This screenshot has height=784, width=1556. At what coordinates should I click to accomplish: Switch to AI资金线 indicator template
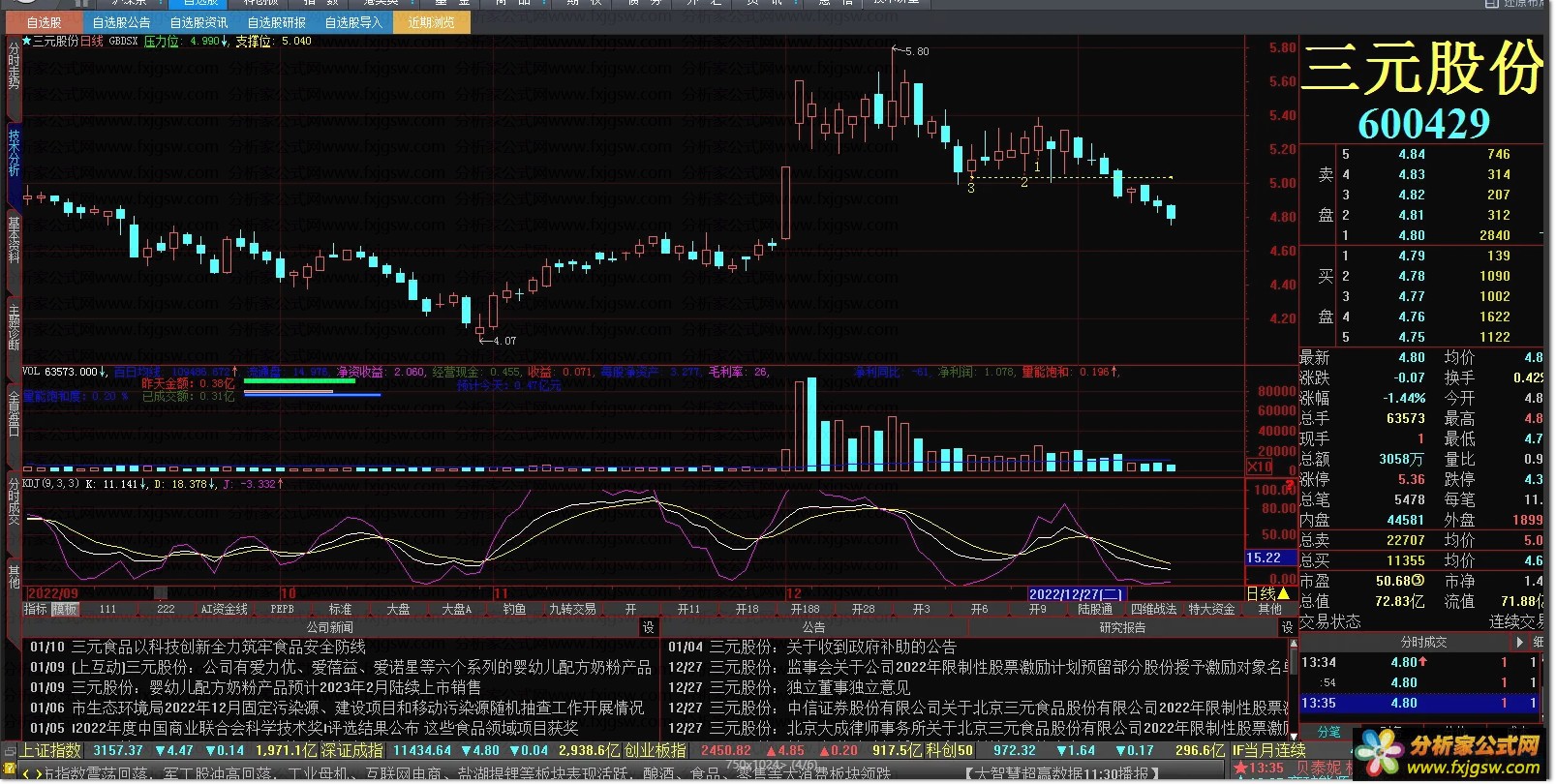pos(224,610)
